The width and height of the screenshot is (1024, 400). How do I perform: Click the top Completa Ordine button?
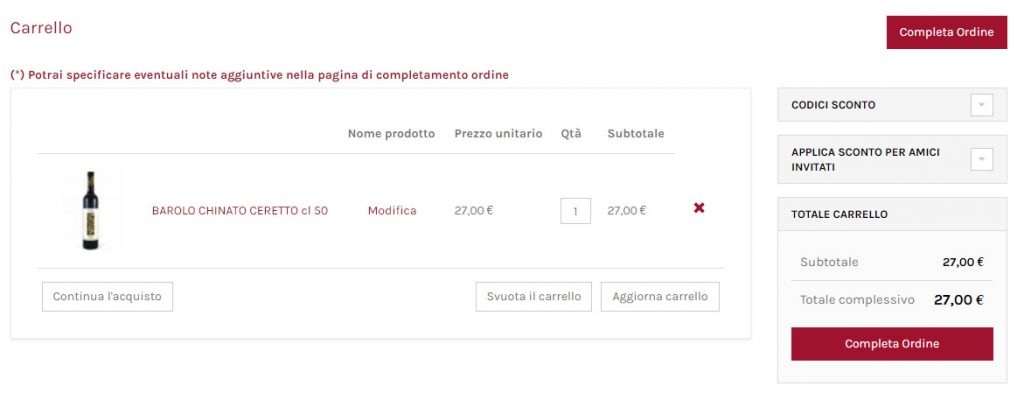(946, 32)
